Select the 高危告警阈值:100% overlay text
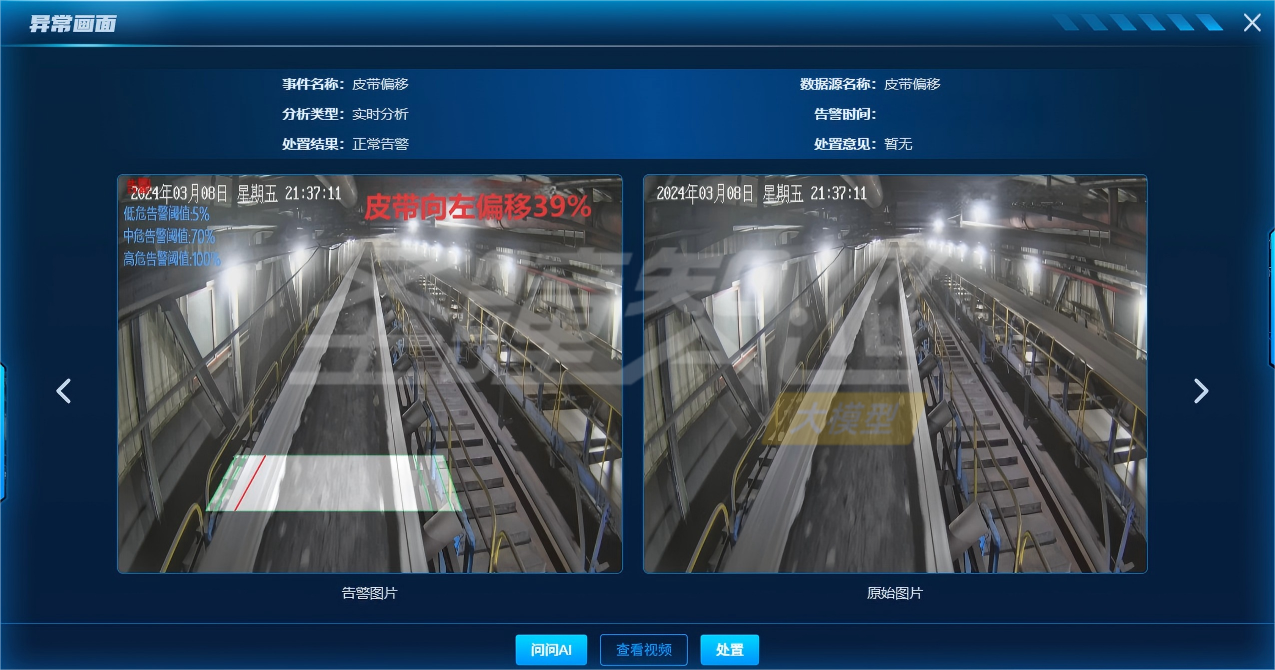 point(172,259)
